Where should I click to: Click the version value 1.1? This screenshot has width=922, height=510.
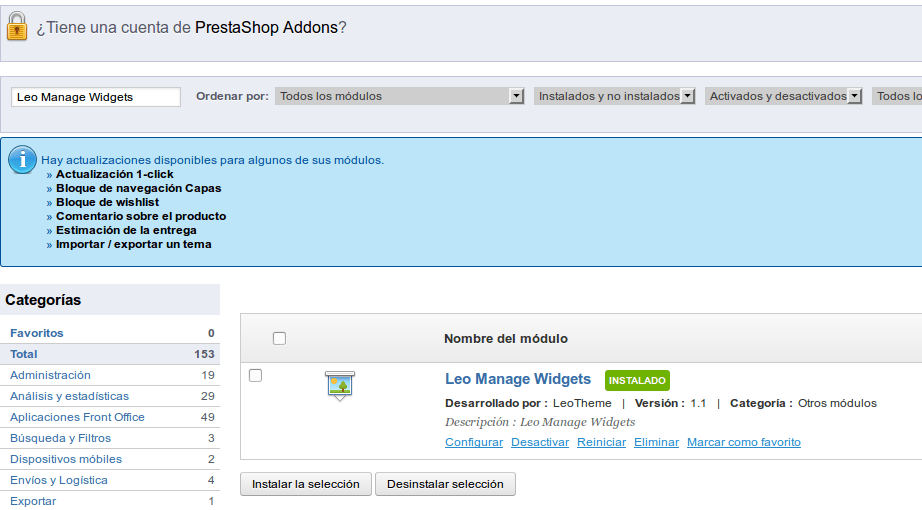coord(698,404)
